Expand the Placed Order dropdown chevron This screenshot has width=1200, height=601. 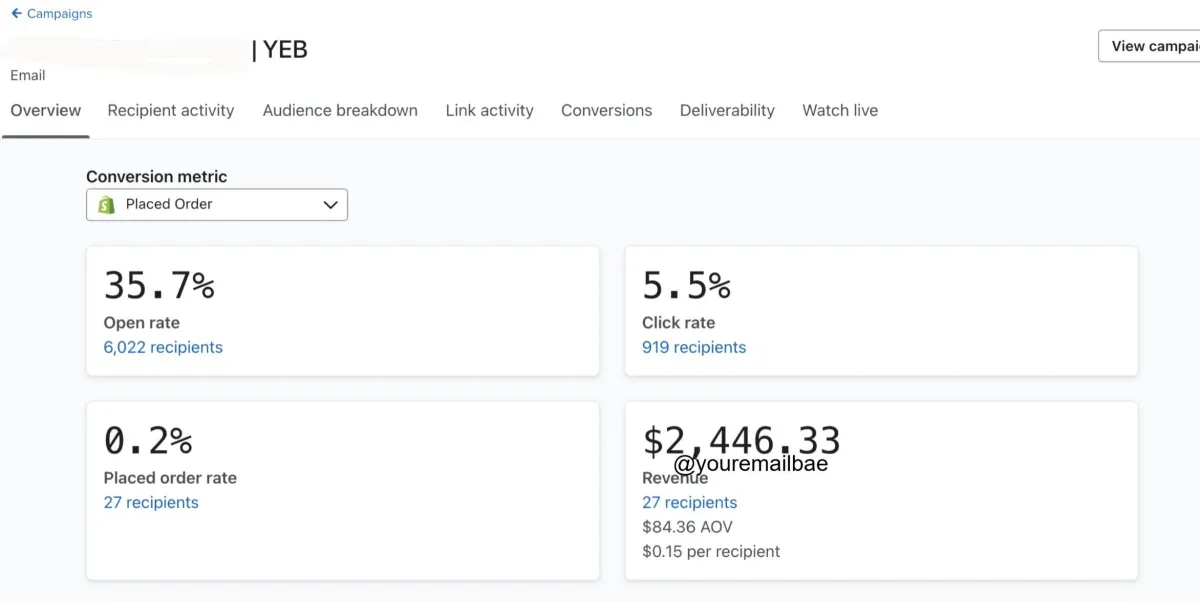pyautogui.click(x=331, y=205)
